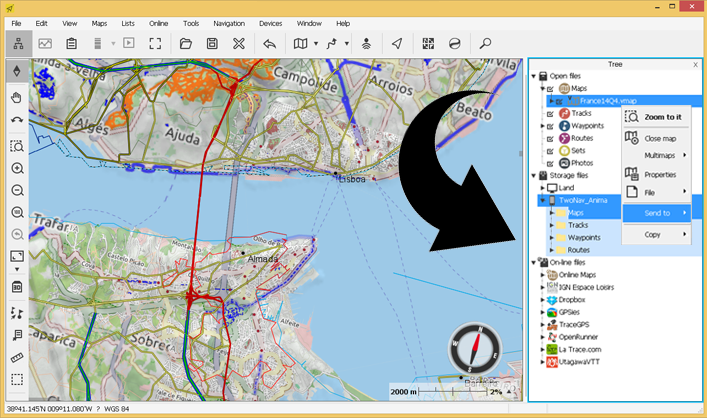Toggle full screen mode icon
The height and width of the screenshot is (418, 707).
click(x=155, y=44)
